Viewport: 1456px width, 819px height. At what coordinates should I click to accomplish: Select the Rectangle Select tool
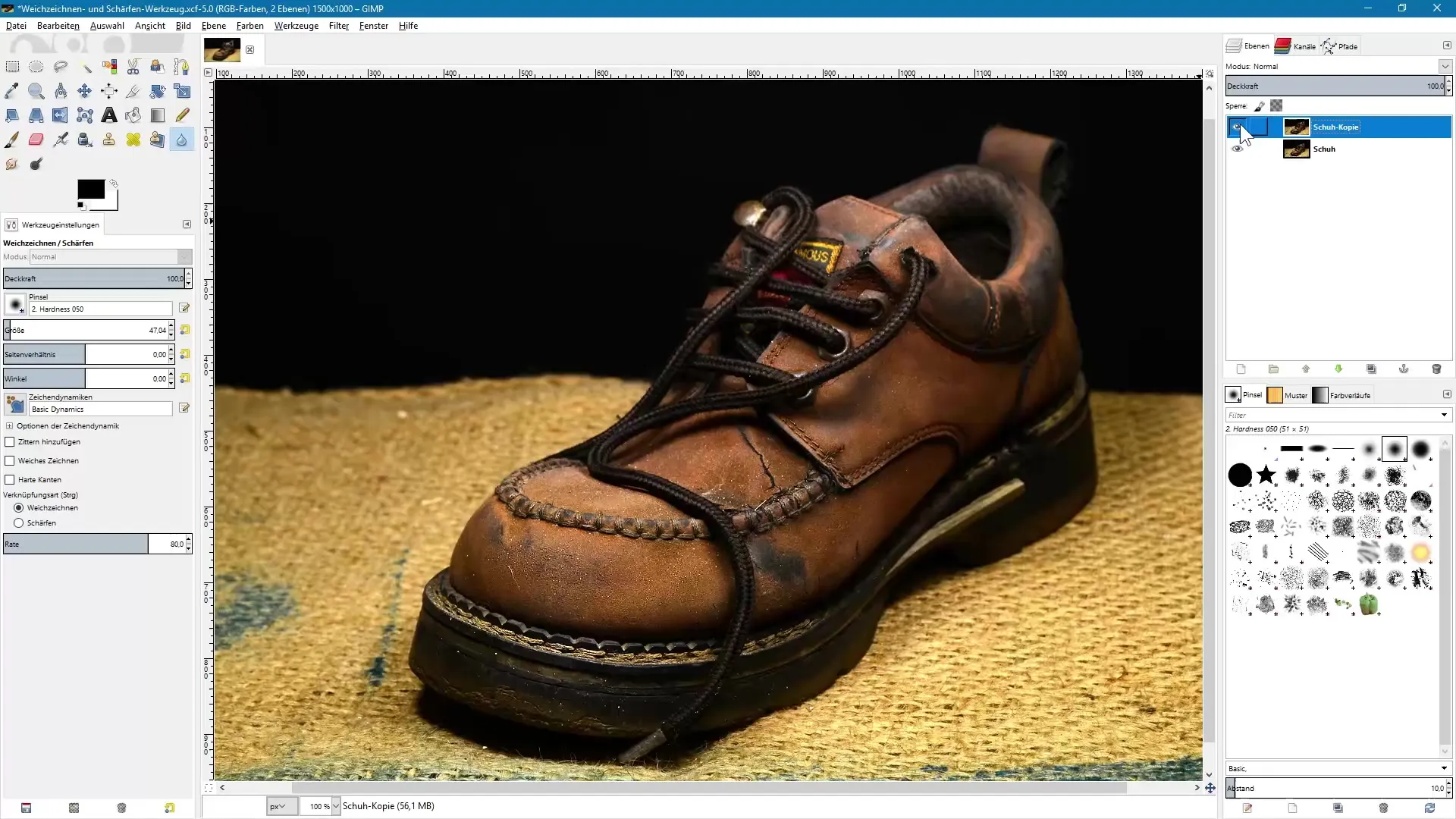(12, 67)
